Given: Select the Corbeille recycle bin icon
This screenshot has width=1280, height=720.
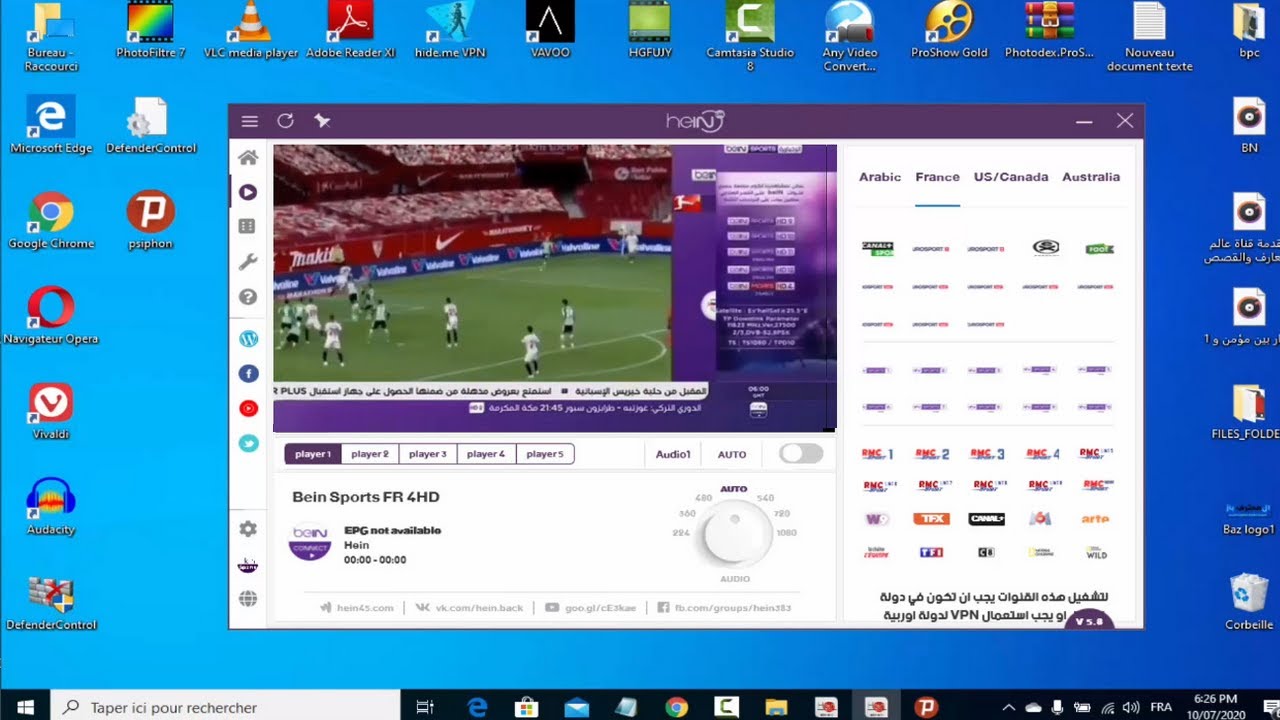Looking at the screenshot, I should (x=1249, y=602).
